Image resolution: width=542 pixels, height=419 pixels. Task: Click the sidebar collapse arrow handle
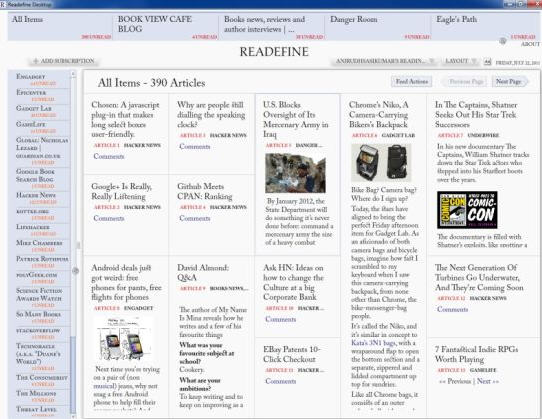[x=75, y=271]
